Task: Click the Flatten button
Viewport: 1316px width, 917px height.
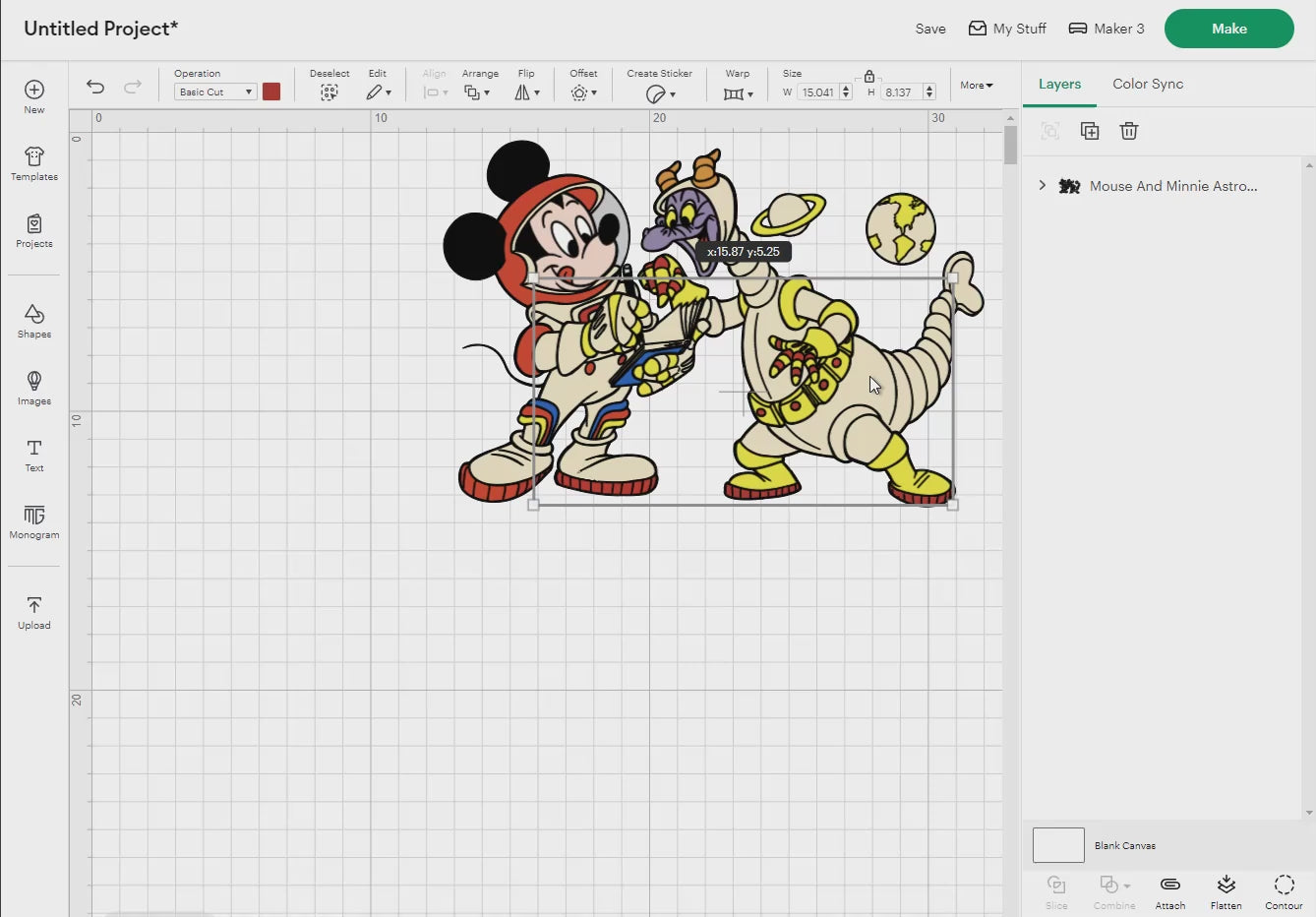Action: pyautogui.click(x=1226, y=892)
